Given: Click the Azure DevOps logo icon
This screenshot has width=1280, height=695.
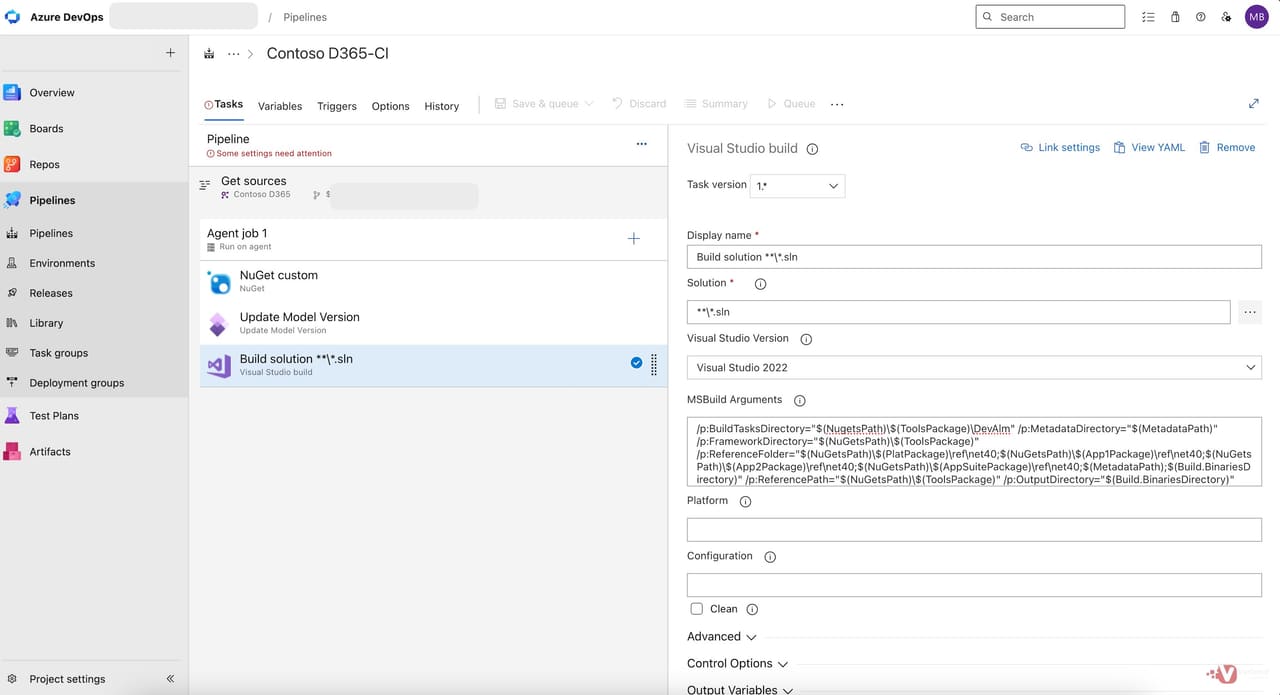Looking at the screenshot, I should (12, 17).
